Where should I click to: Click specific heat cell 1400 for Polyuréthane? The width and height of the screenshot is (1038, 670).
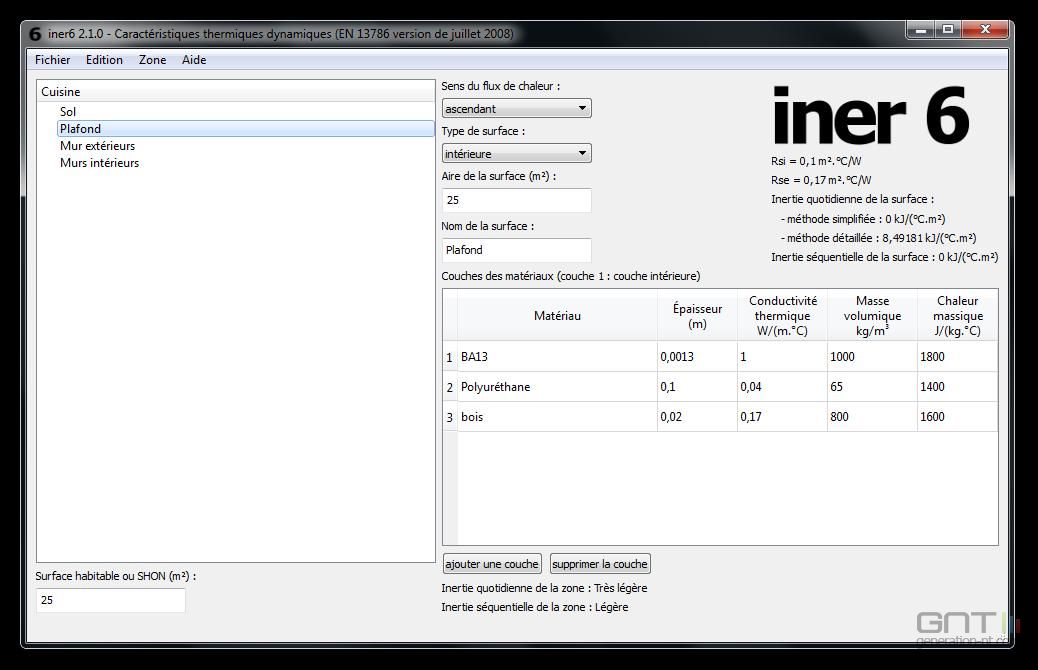(x=957, y=387)
